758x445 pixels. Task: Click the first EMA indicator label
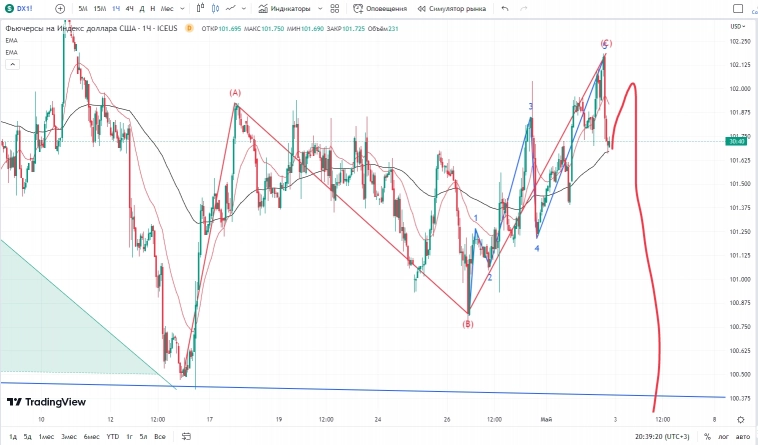pos(12,41)
